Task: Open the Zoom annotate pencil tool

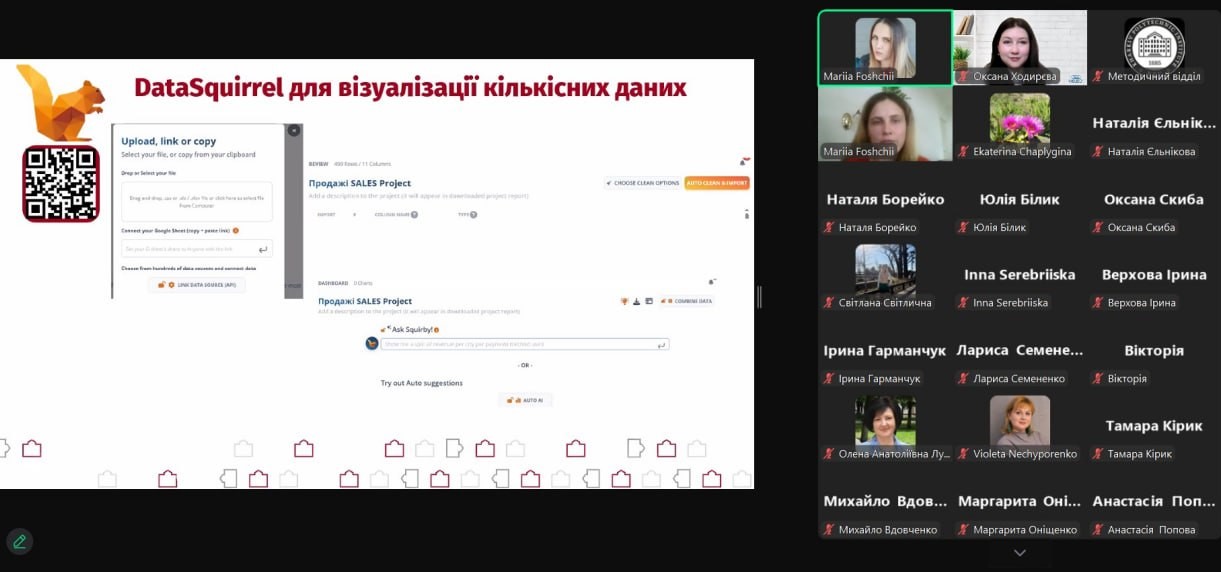Action: [x=19, y=542]
